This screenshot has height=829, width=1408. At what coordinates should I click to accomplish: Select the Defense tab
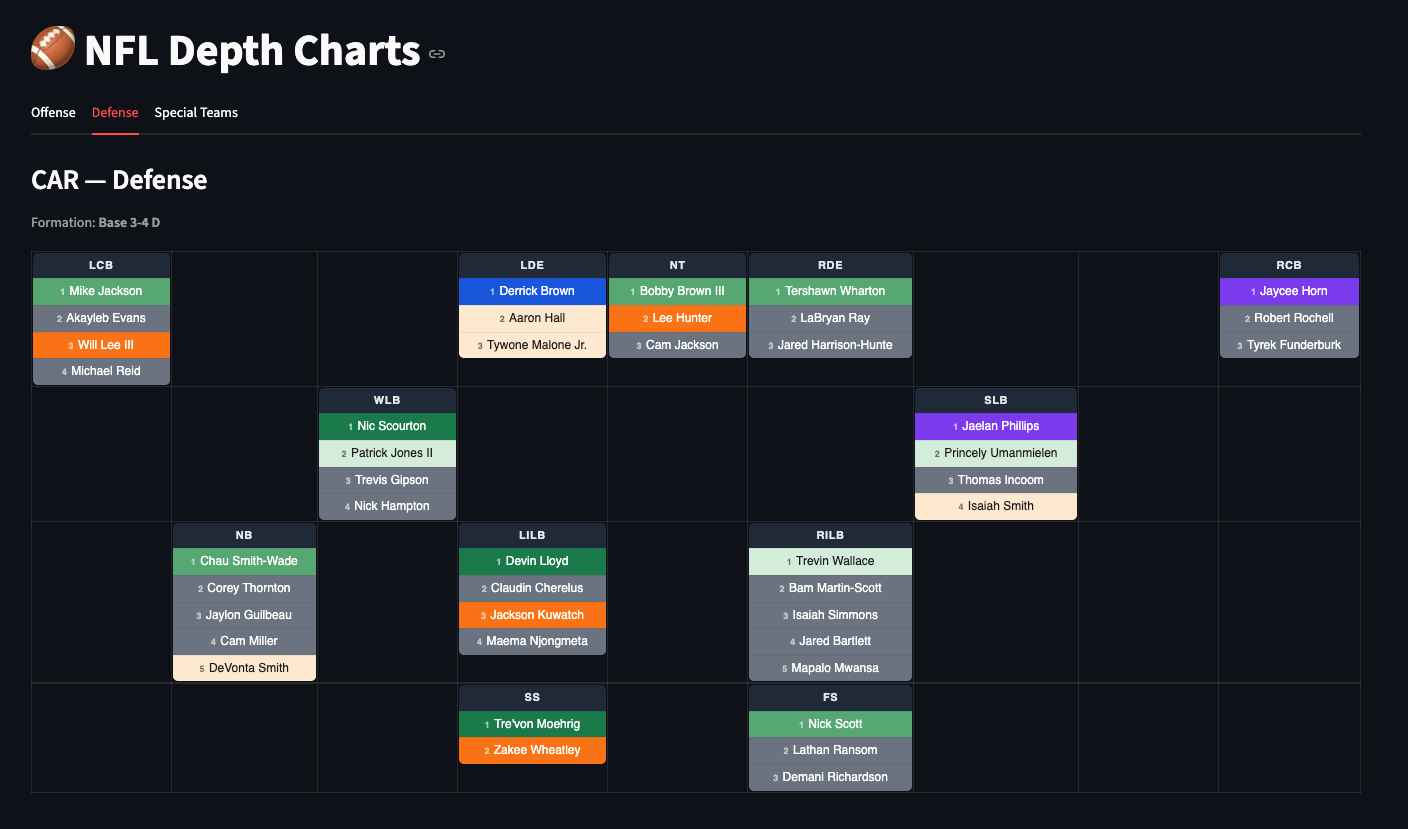[x=115, y=112]
